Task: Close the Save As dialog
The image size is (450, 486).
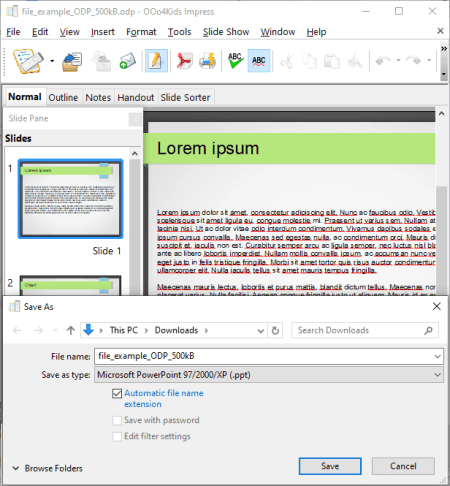Action: [x=437, y=306]
